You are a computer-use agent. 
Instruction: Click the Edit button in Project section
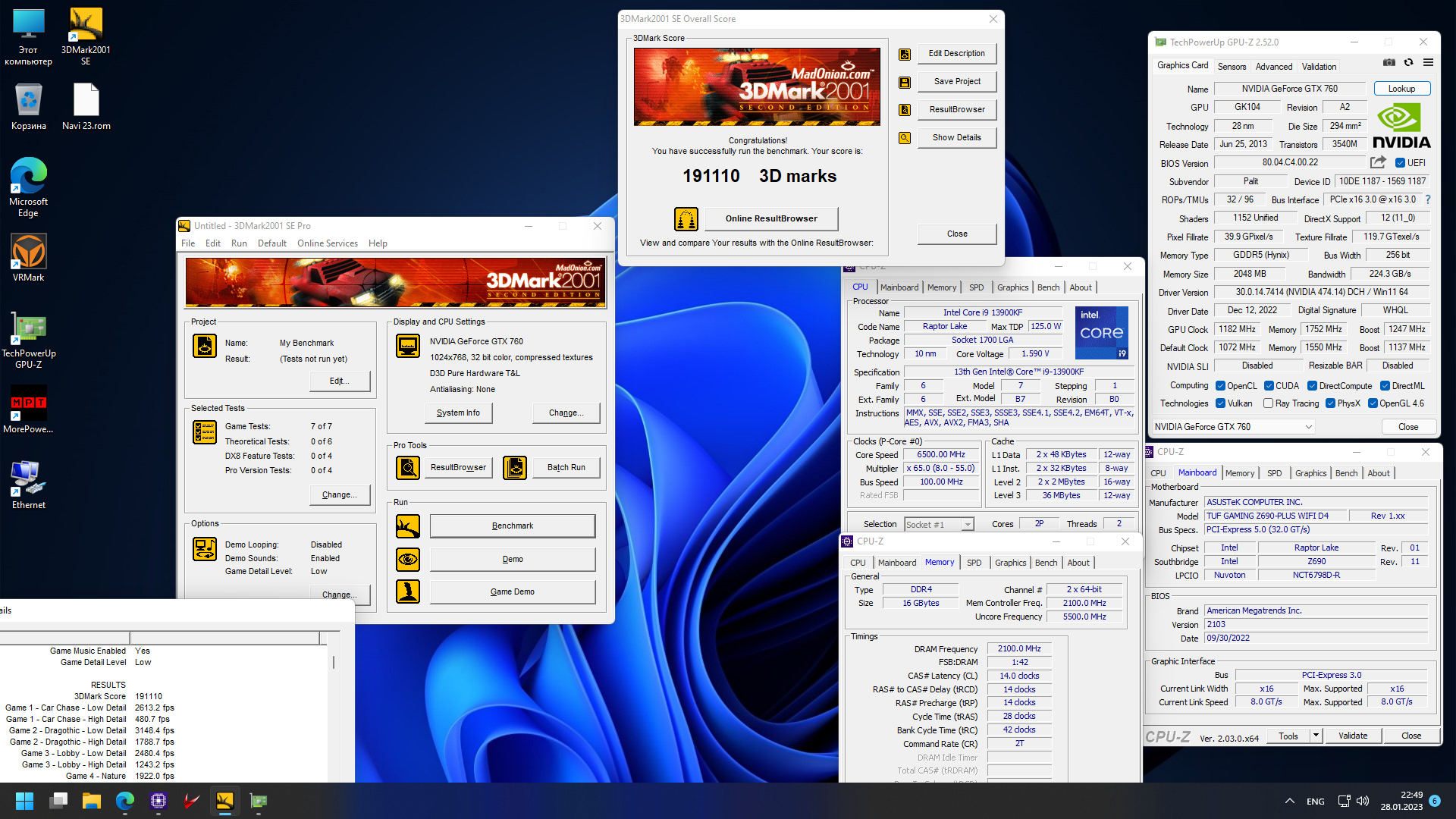[340, 381]
